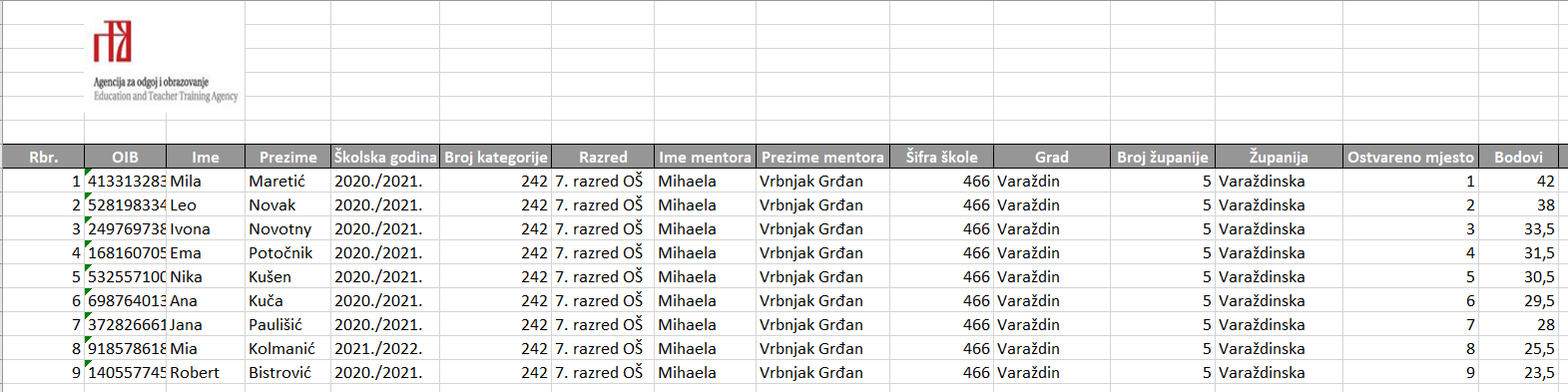1568x392 pixels.
Task: Click the Županija header cell
Action: (1279, 157)
